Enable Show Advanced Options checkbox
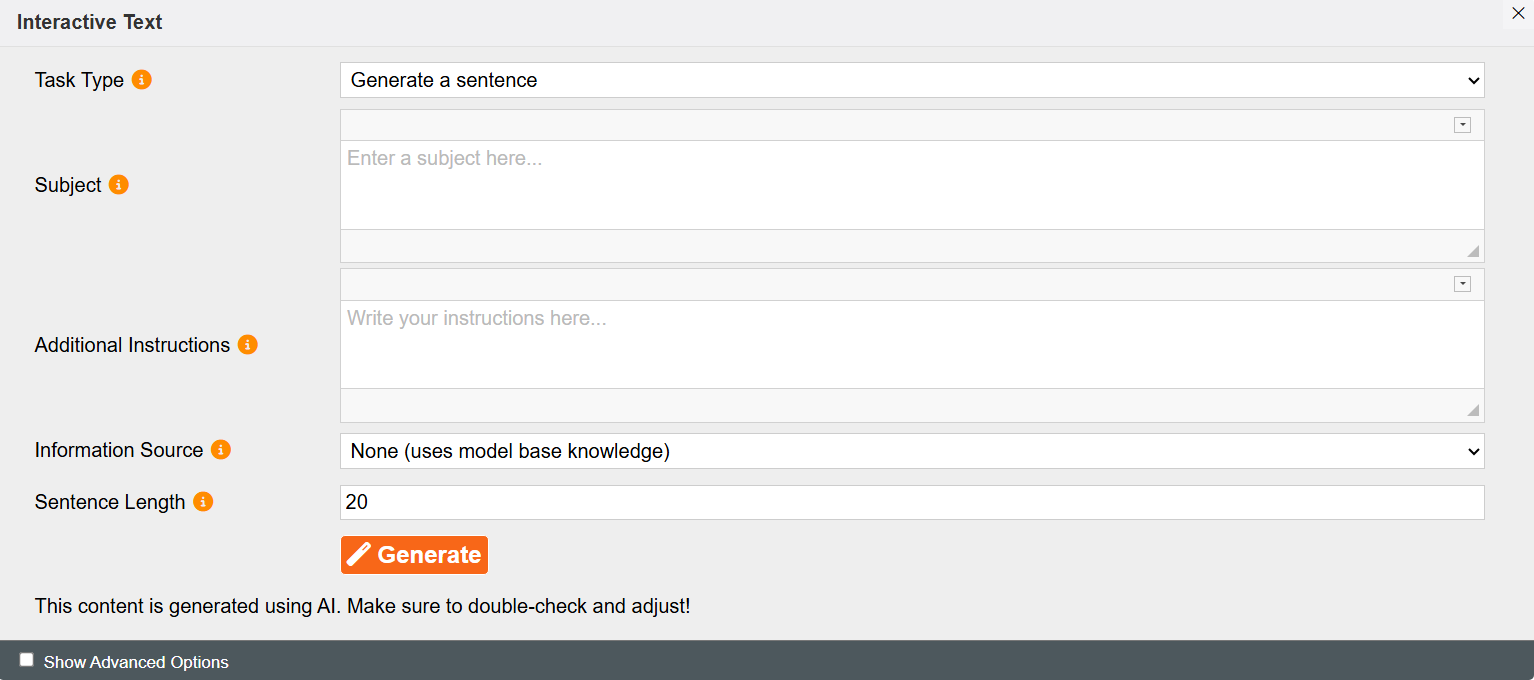The width and height of the screenshot is (1534, 680). pyautogui.click(x=27, y=660)
